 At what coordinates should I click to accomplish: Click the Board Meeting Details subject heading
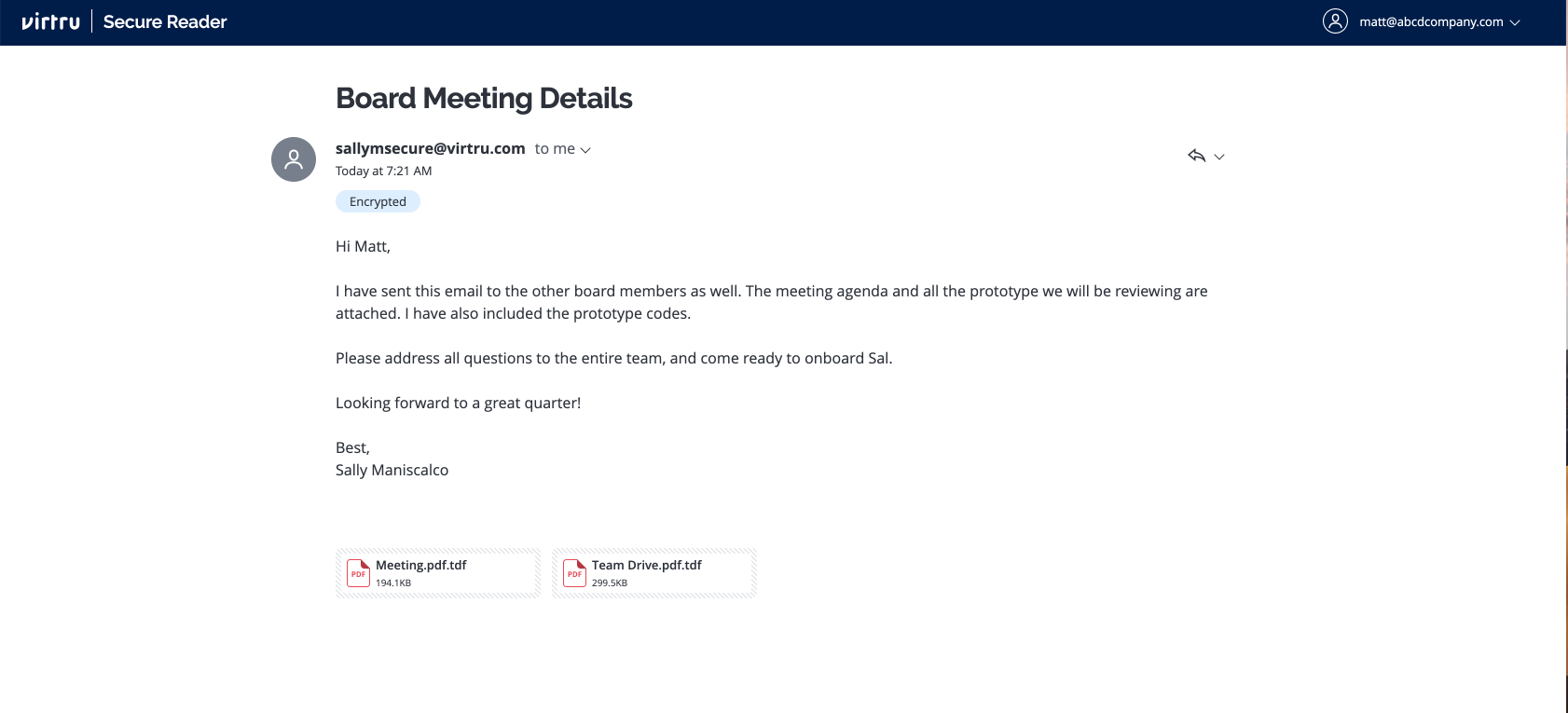[x=484, y=98]
